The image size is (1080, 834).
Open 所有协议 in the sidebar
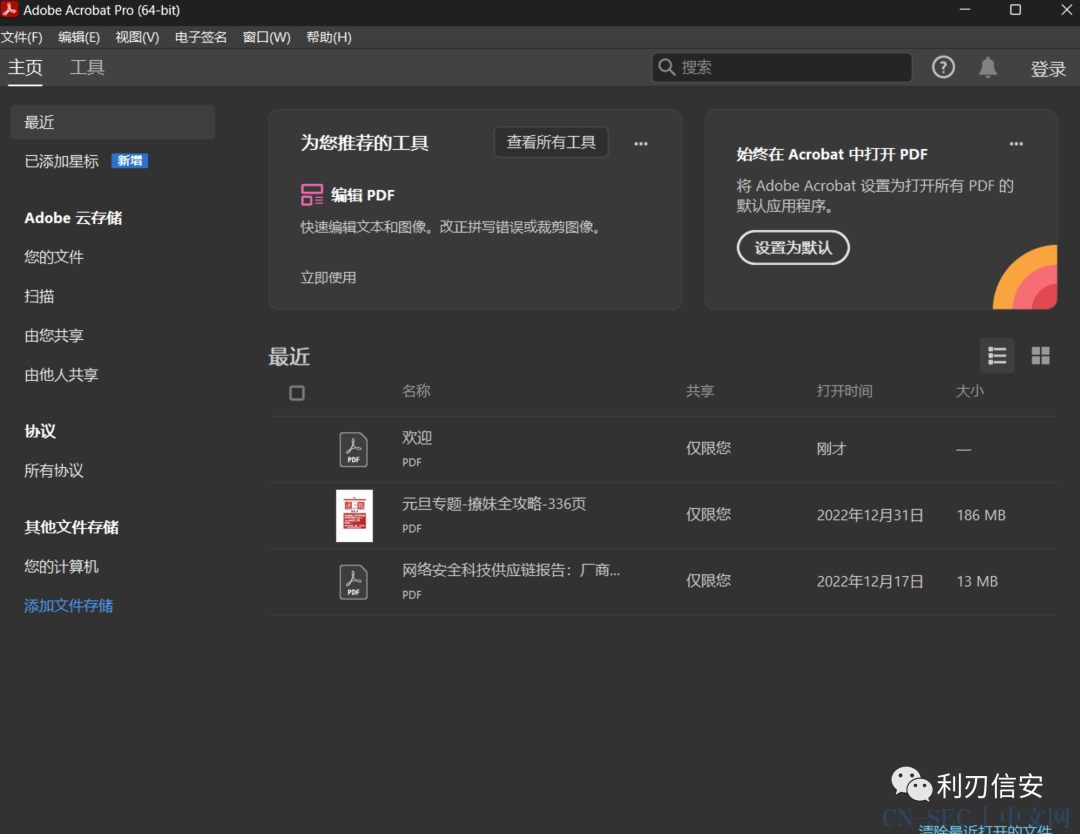[x=54, y=471]
